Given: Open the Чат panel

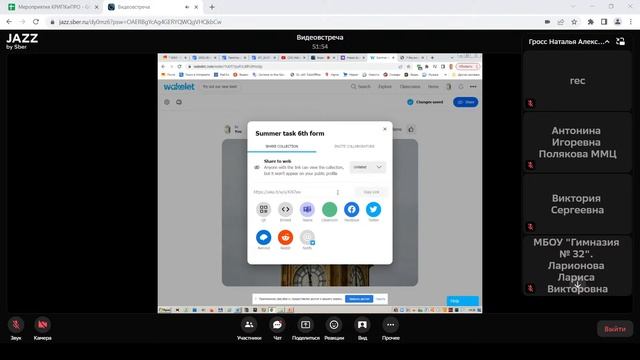Looking at the screenshot, I should (x=277, y=325).
